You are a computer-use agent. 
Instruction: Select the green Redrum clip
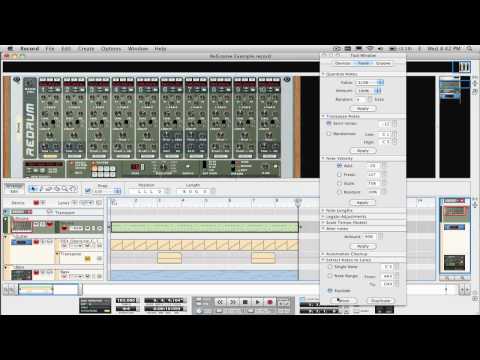204,227
